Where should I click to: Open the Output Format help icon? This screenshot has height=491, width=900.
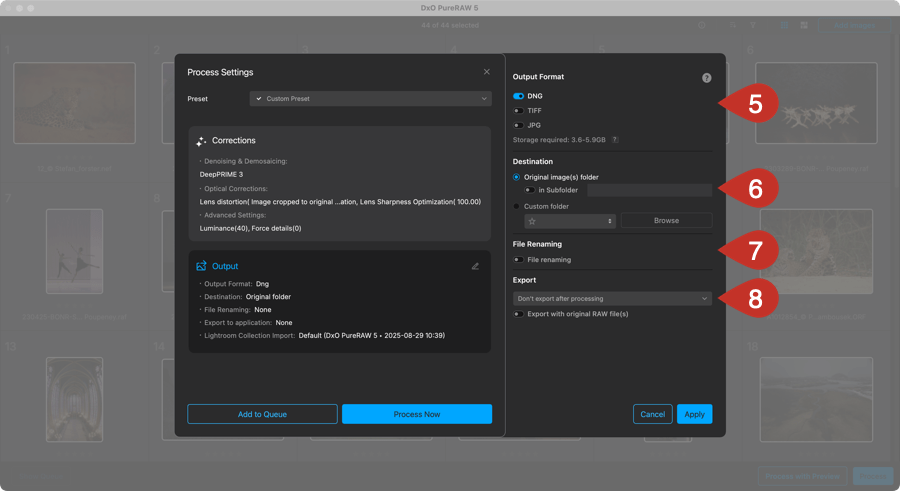[x=707, y=78]
